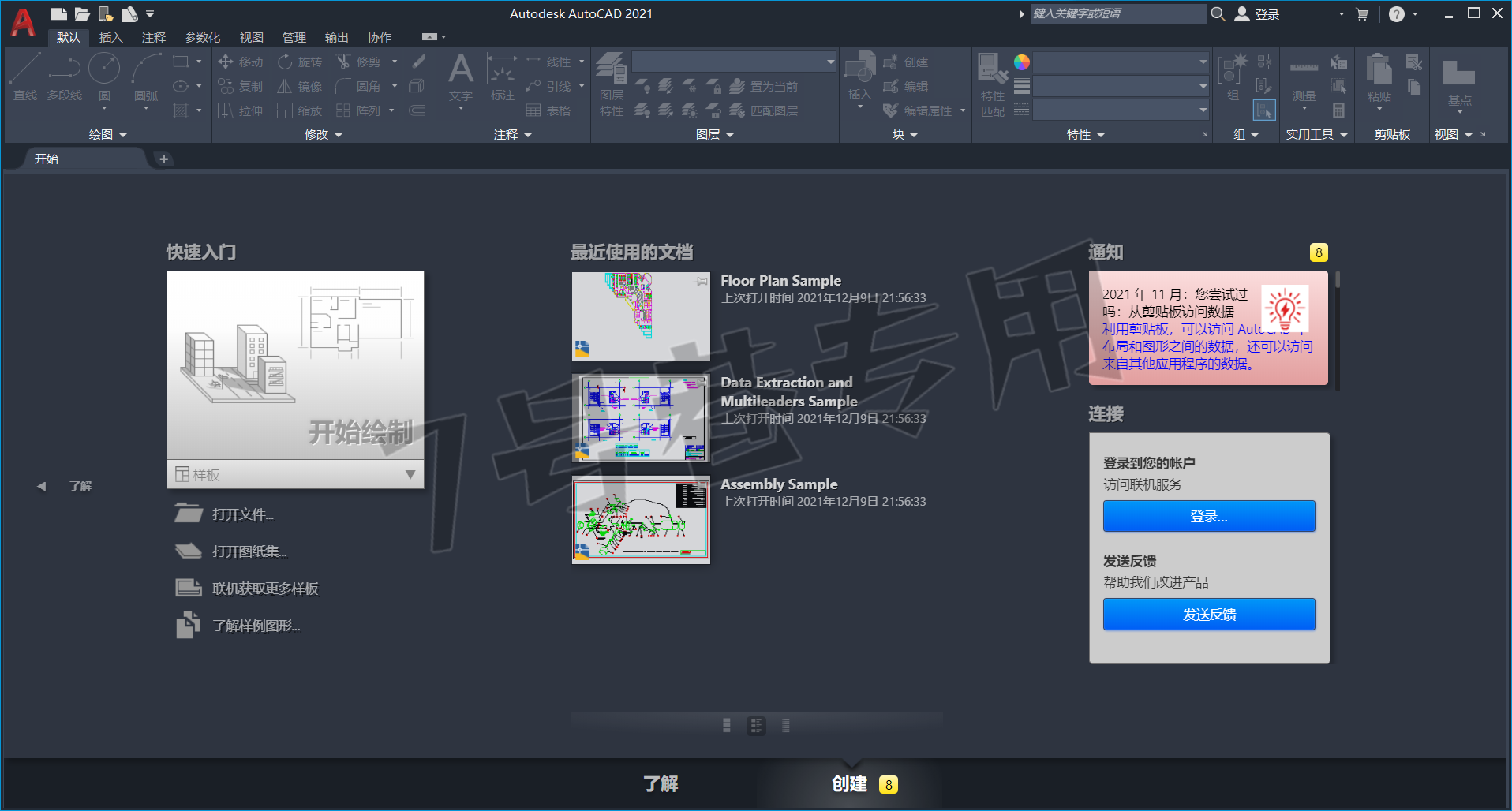Open the Parametric (参数化) ribbon tab
This screenshot has height=811, width=1512.
point(203,37)
